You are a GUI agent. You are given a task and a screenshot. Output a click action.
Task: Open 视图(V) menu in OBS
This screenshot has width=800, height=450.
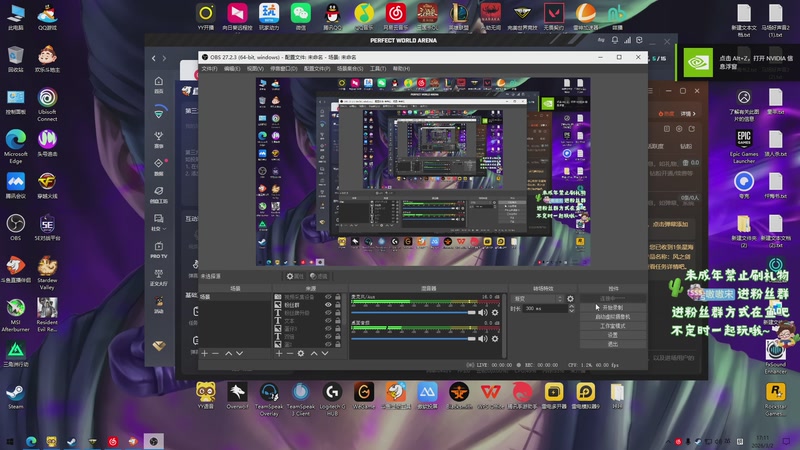click(x=255, y=68)
